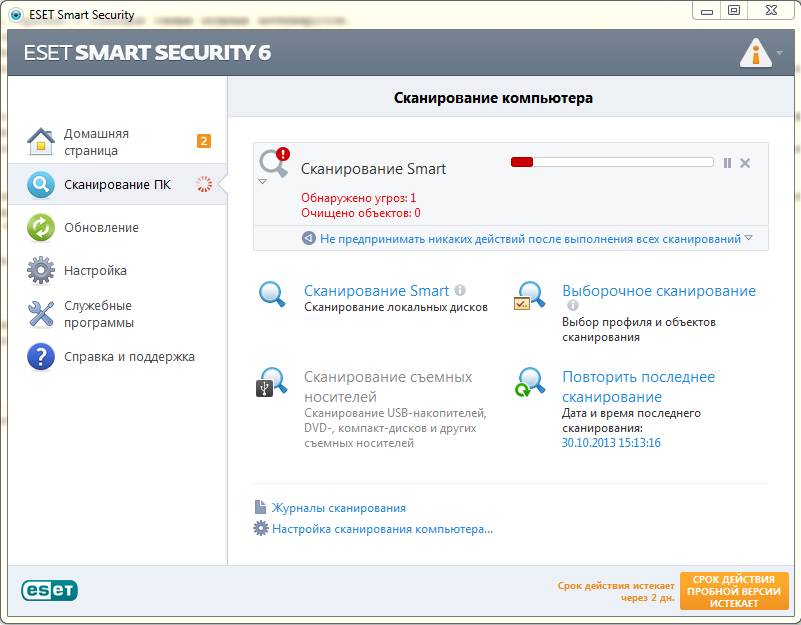Click the text Выбор профиля и объектов сканирования
Image resolution: width=801 pixels, height=625 pixels.
pos(639,330)
